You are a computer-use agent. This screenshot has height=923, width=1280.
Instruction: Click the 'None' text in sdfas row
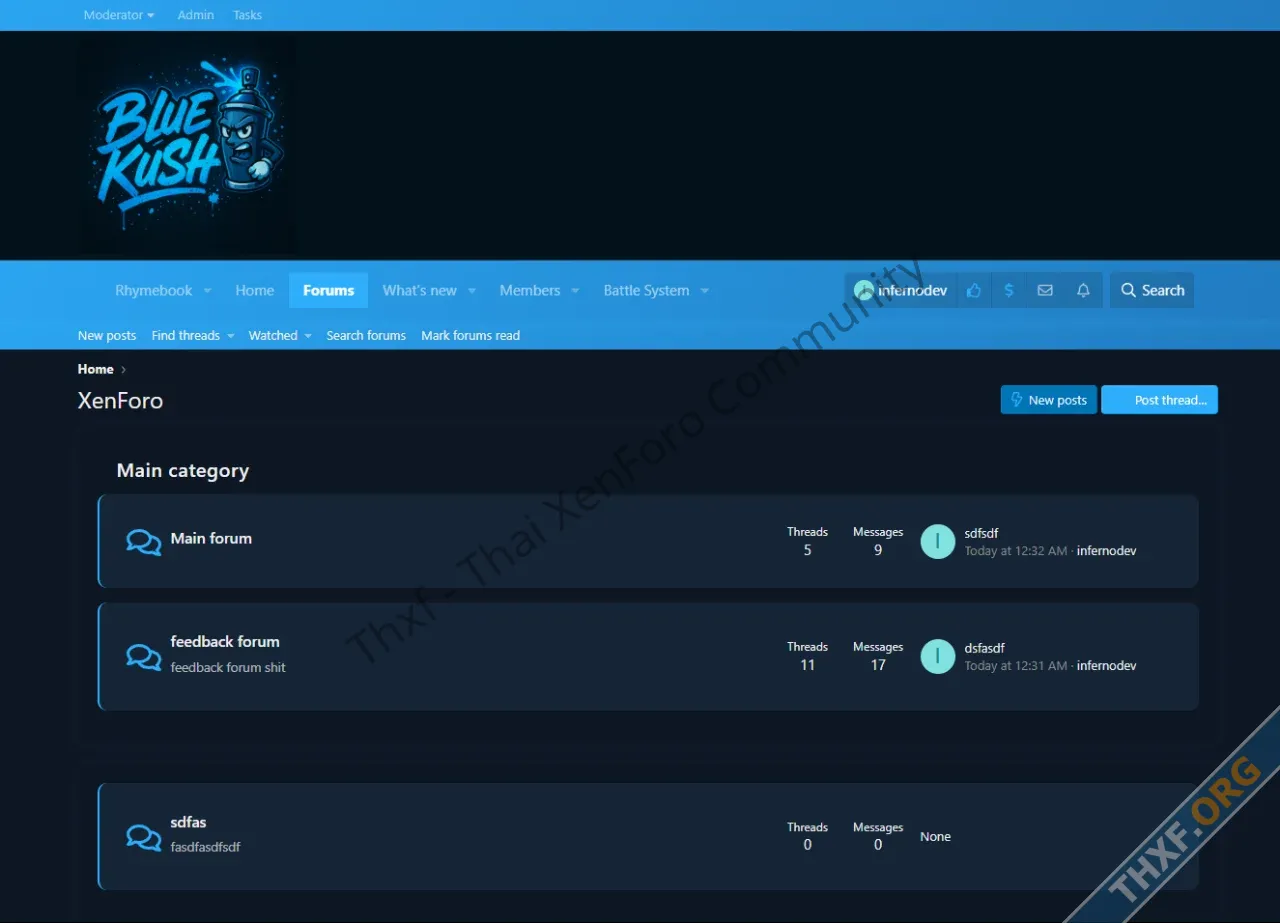[x=935, y=837]
